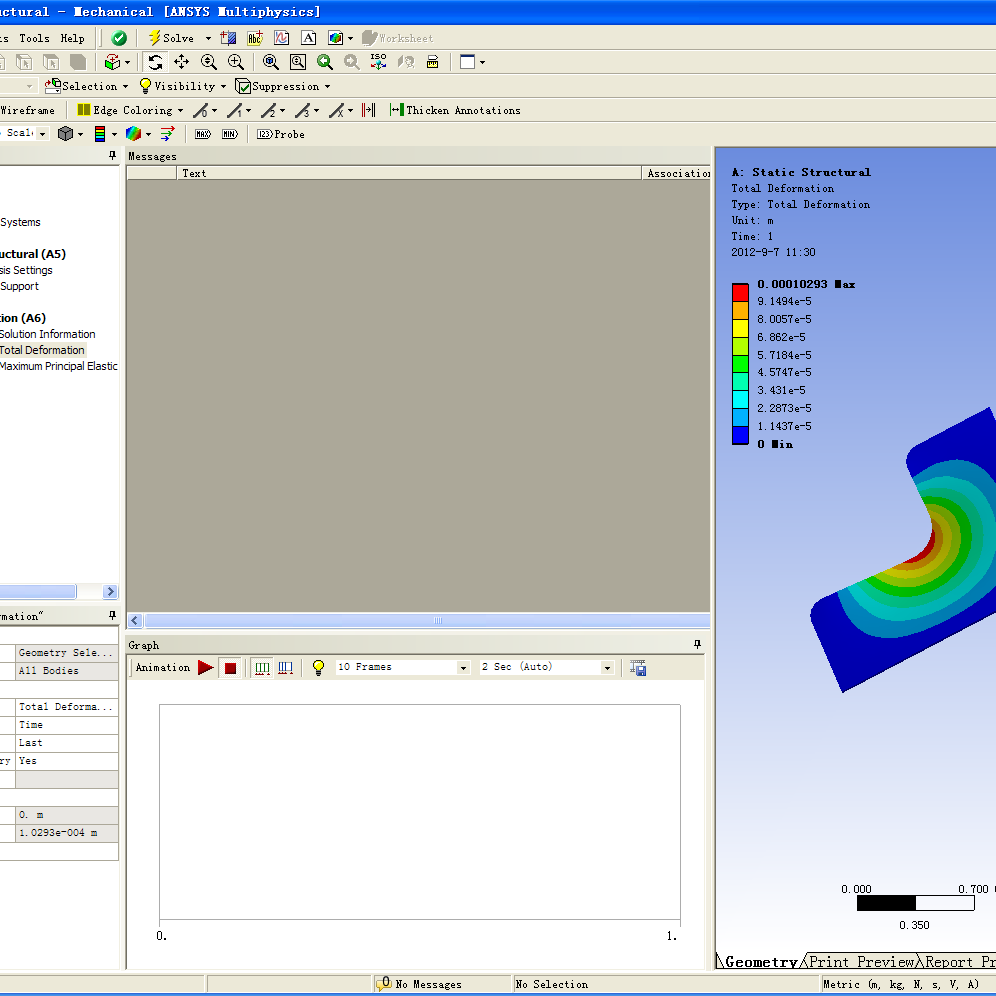
Task: Select the Pan tool icon
Action: pyautogui.click(x=180, y=61)
